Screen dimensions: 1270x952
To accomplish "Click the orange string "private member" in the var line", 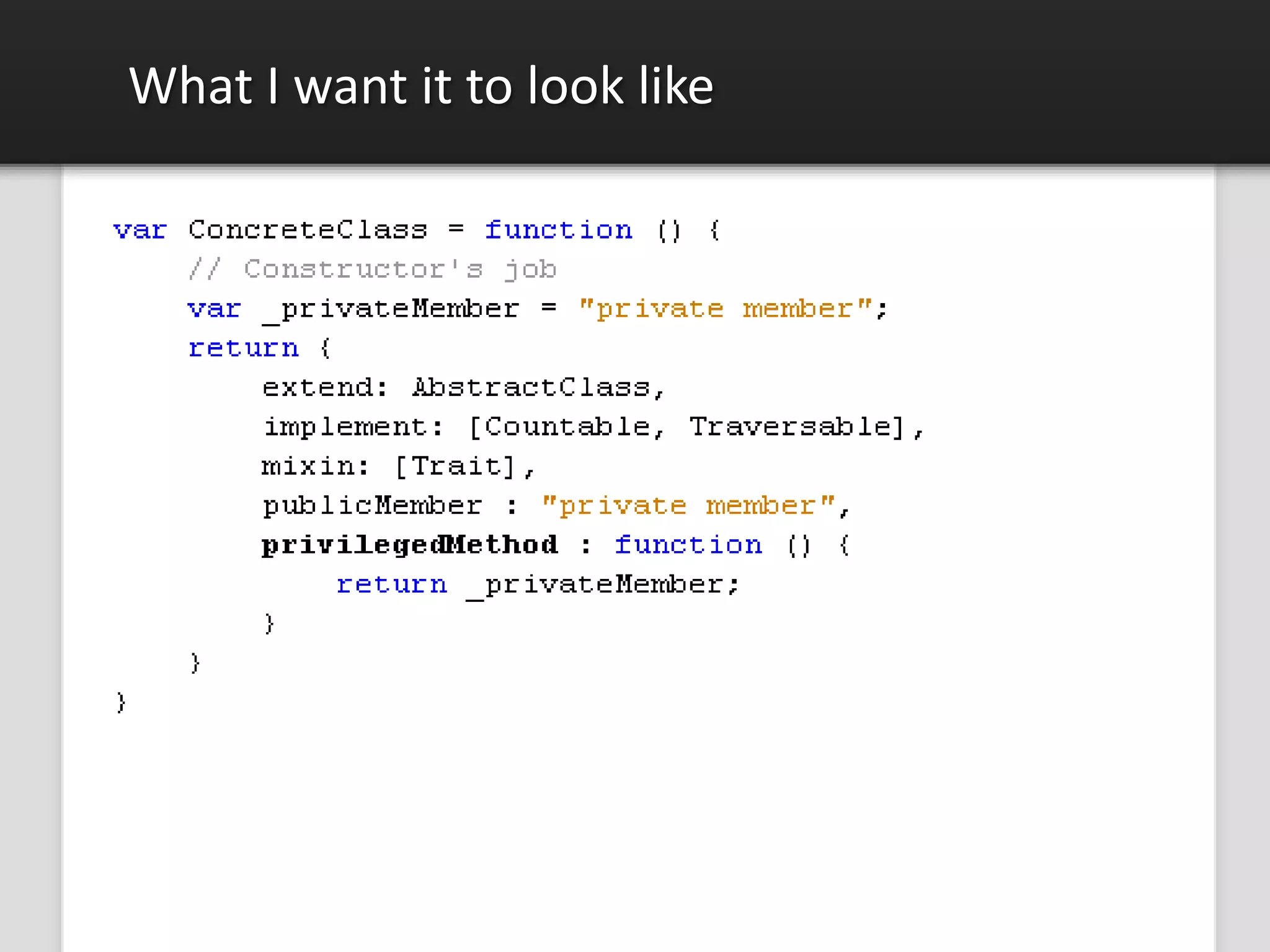I will coord(726,309).
